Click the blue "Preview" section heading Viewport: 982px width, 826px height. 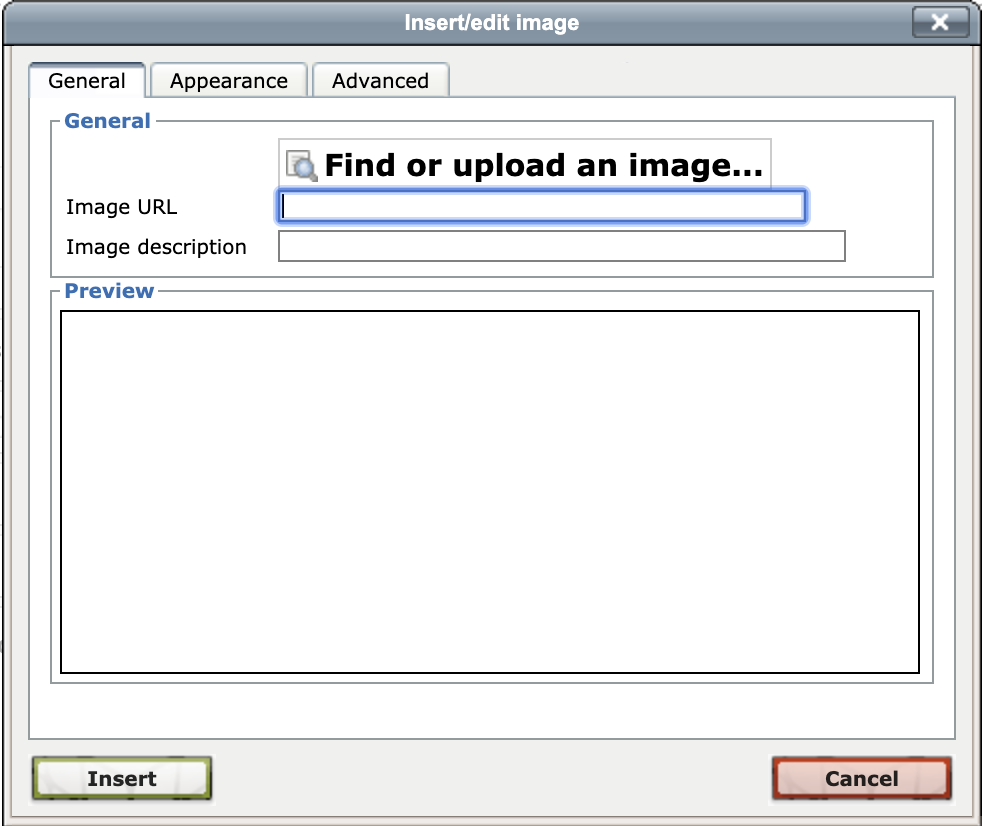point(109,291)
